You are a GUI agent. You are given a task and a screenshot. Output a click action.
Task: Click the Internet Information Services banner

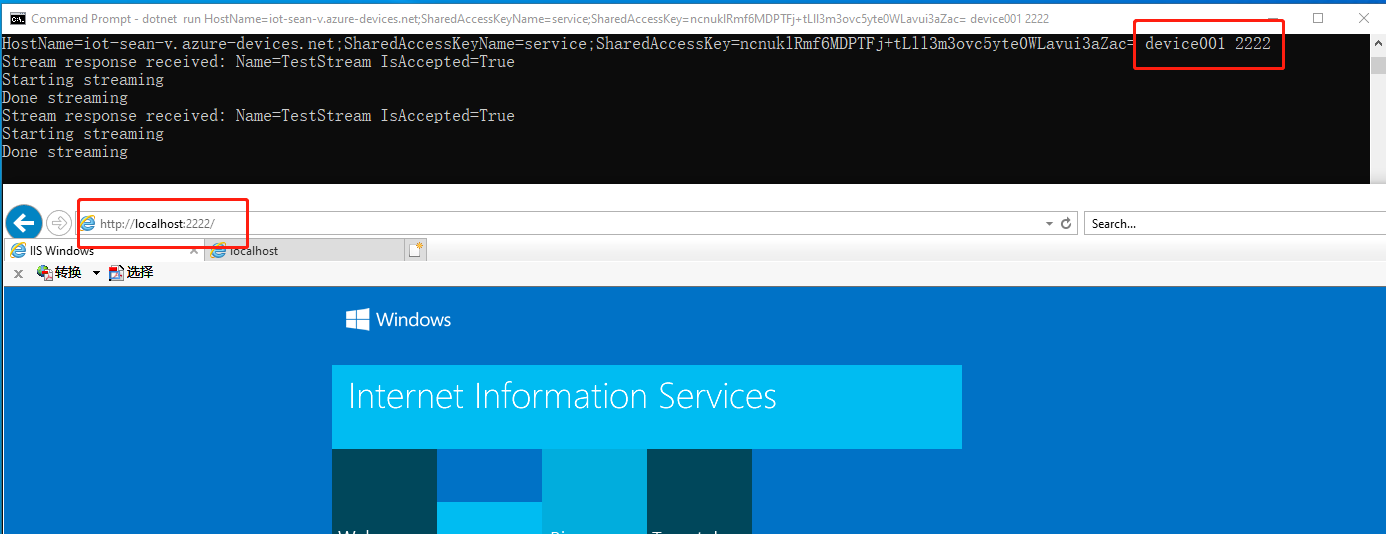(x=646, y=406)
